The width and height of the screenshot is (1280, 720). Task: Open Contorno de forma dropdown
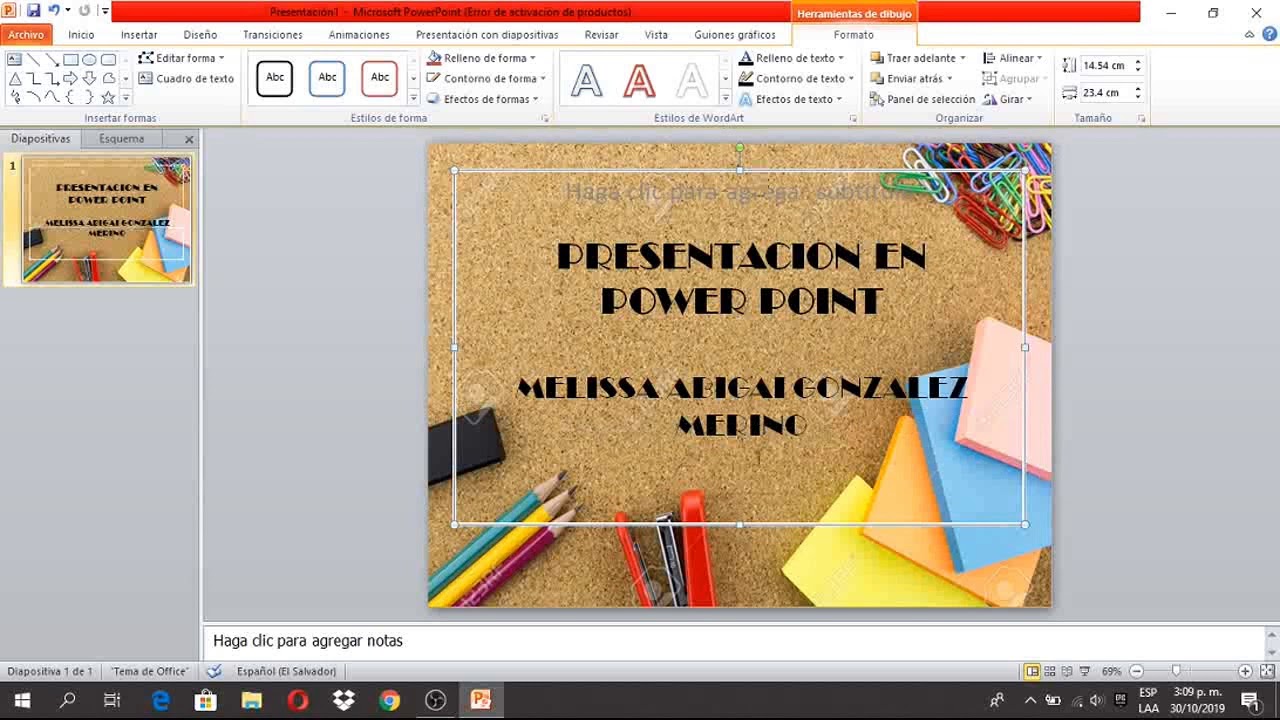(486, 78)
